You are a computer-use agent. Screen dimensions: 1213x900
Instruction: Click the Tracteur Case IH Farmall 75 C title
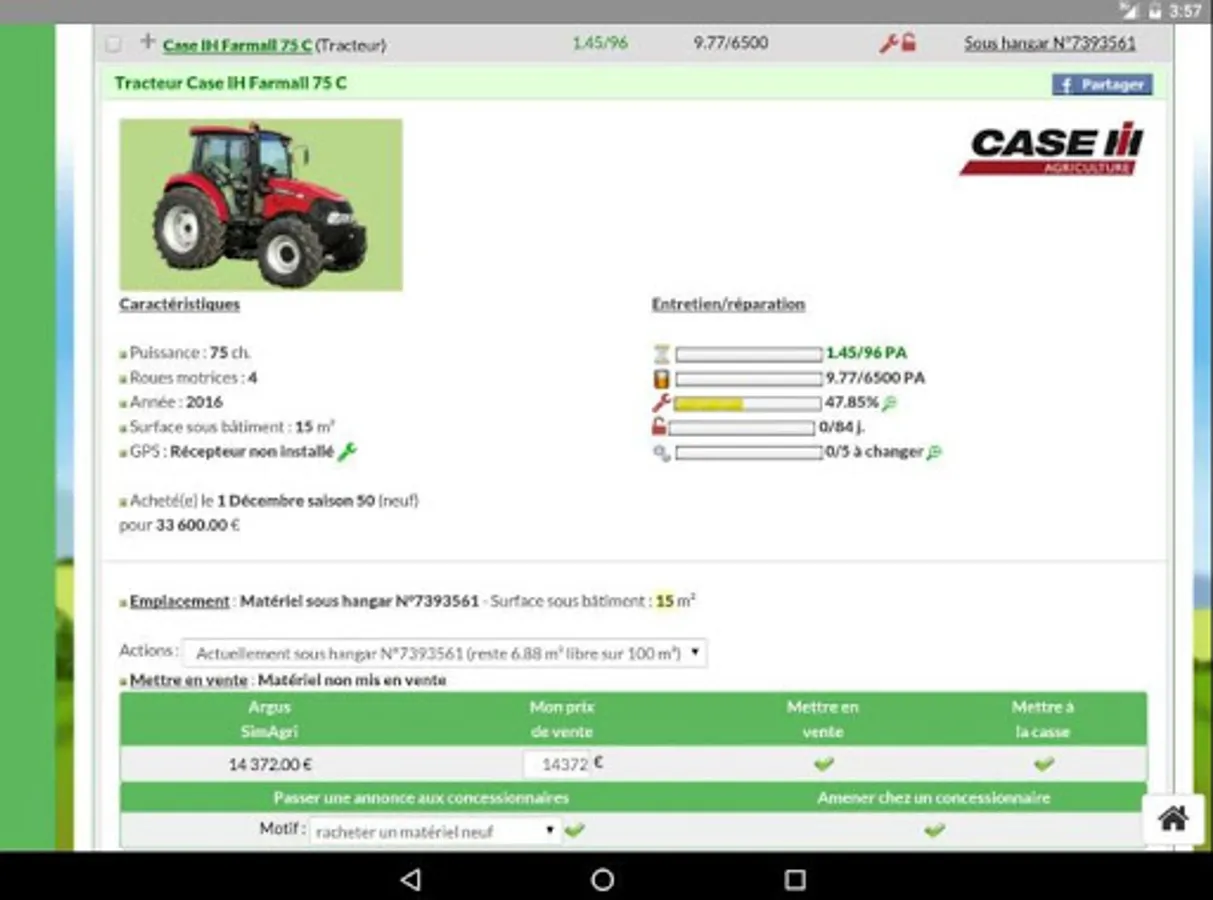click(x=231, y=83)
